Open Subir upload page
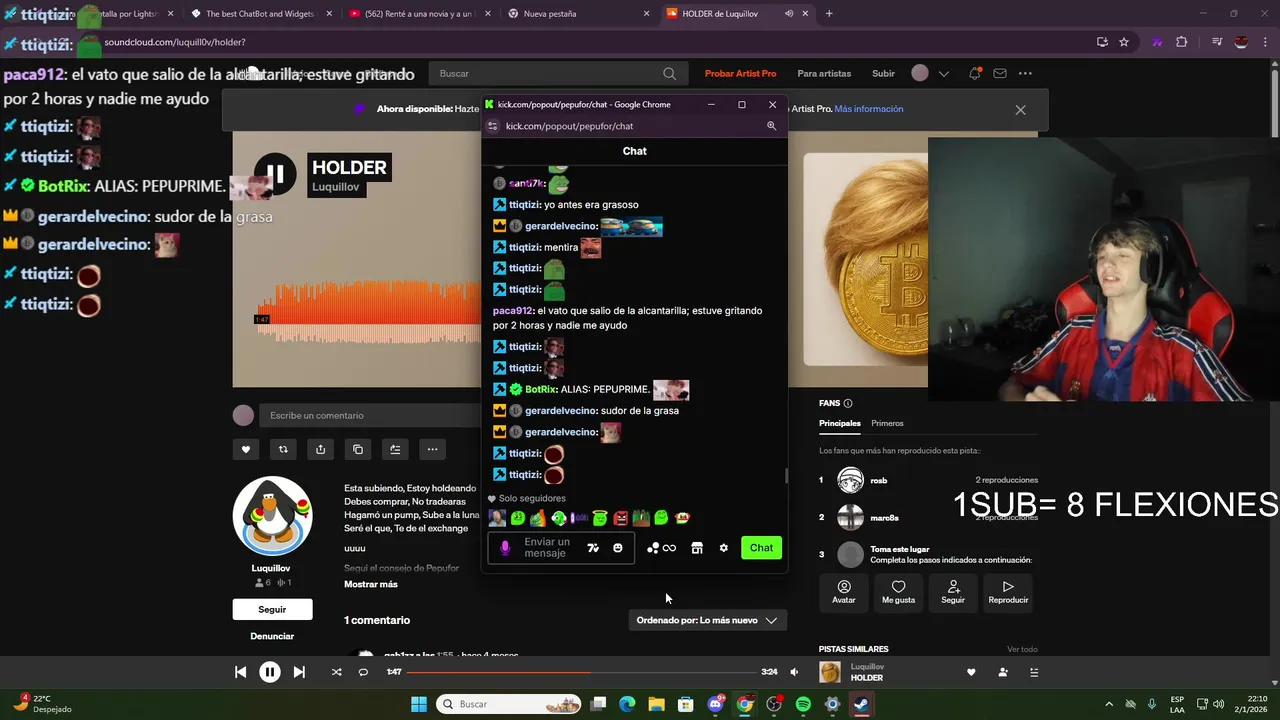Screen dimensions: 1280x720 (883, 73)
